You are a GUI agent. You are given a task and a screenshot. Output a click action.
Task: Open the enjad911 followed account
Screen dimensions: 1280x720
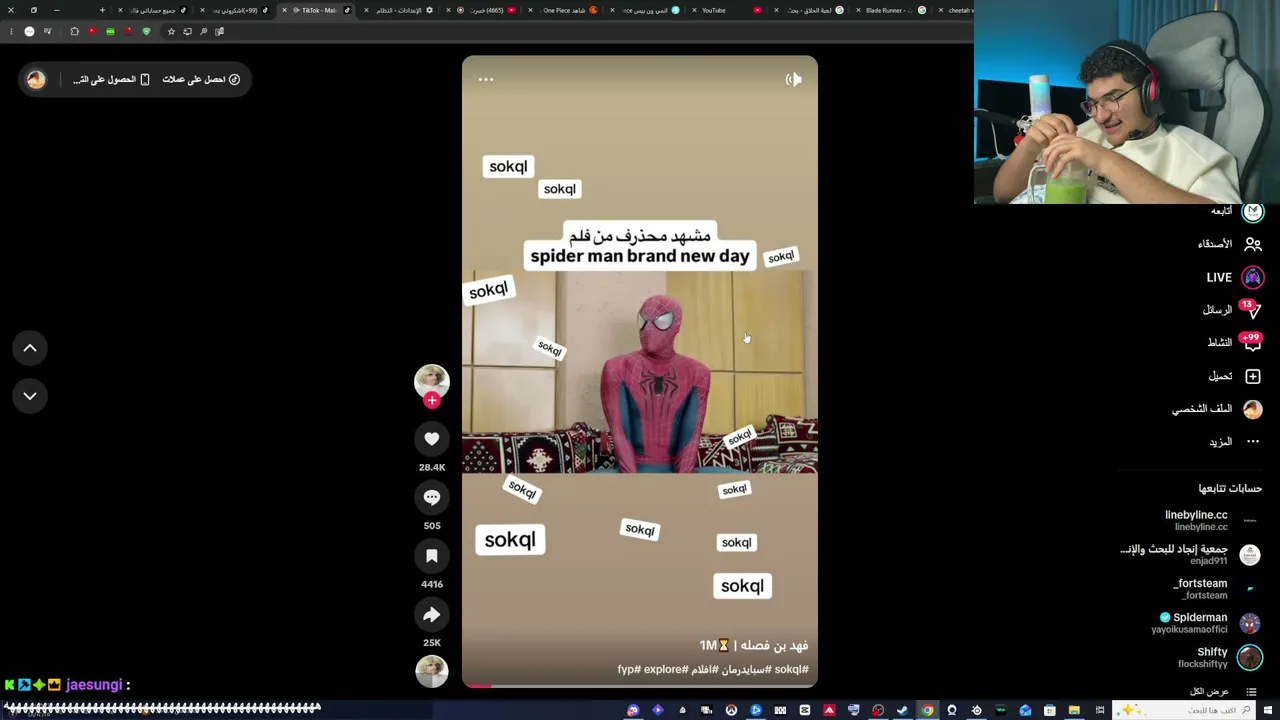[1189, 554]
